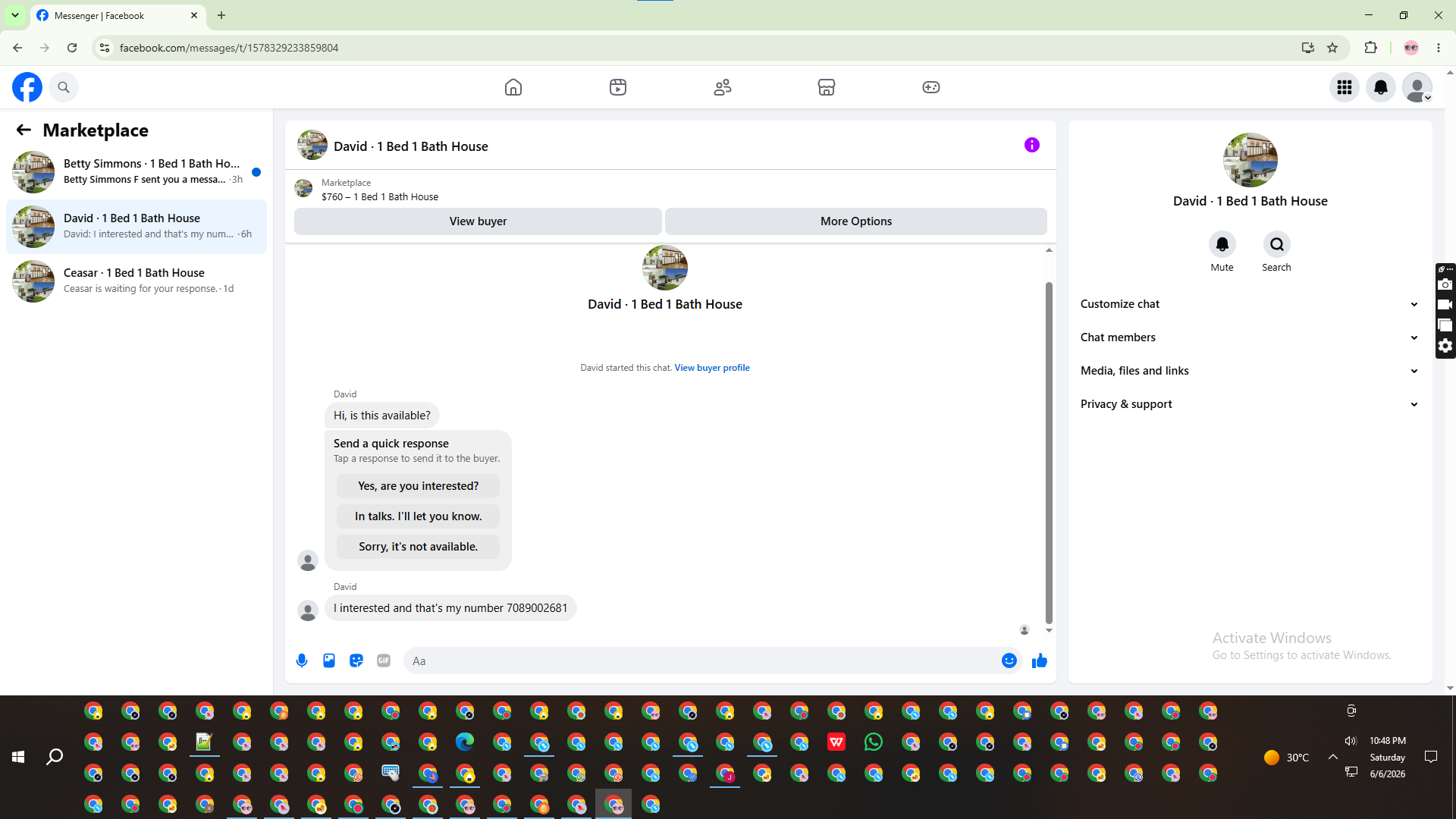Open Facebook home via the logo
Screen dimensions: 1456x819
pyautogui.click(x=27, y=87)
